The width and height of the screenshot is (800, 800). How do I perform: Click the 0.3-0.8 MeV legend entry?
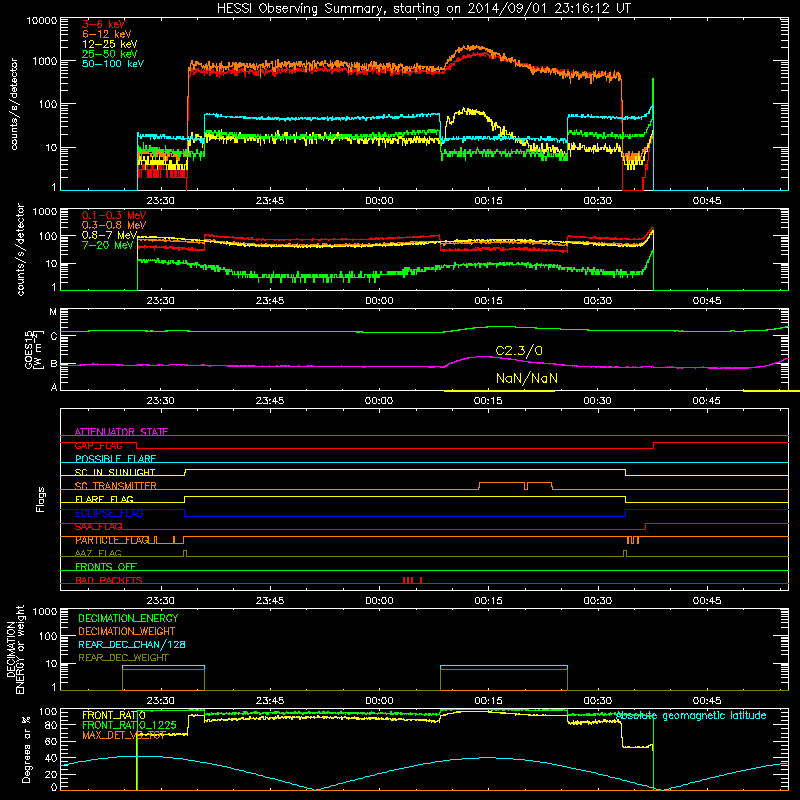click(113, 225)
